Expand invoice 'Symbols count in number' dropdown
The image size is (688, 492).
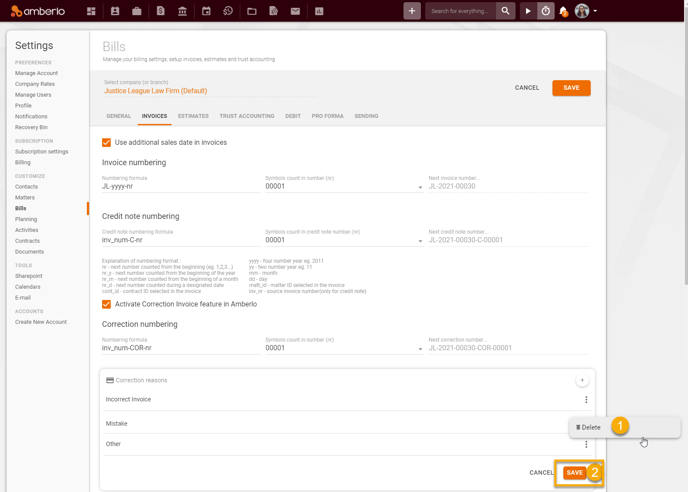point(420,187)
